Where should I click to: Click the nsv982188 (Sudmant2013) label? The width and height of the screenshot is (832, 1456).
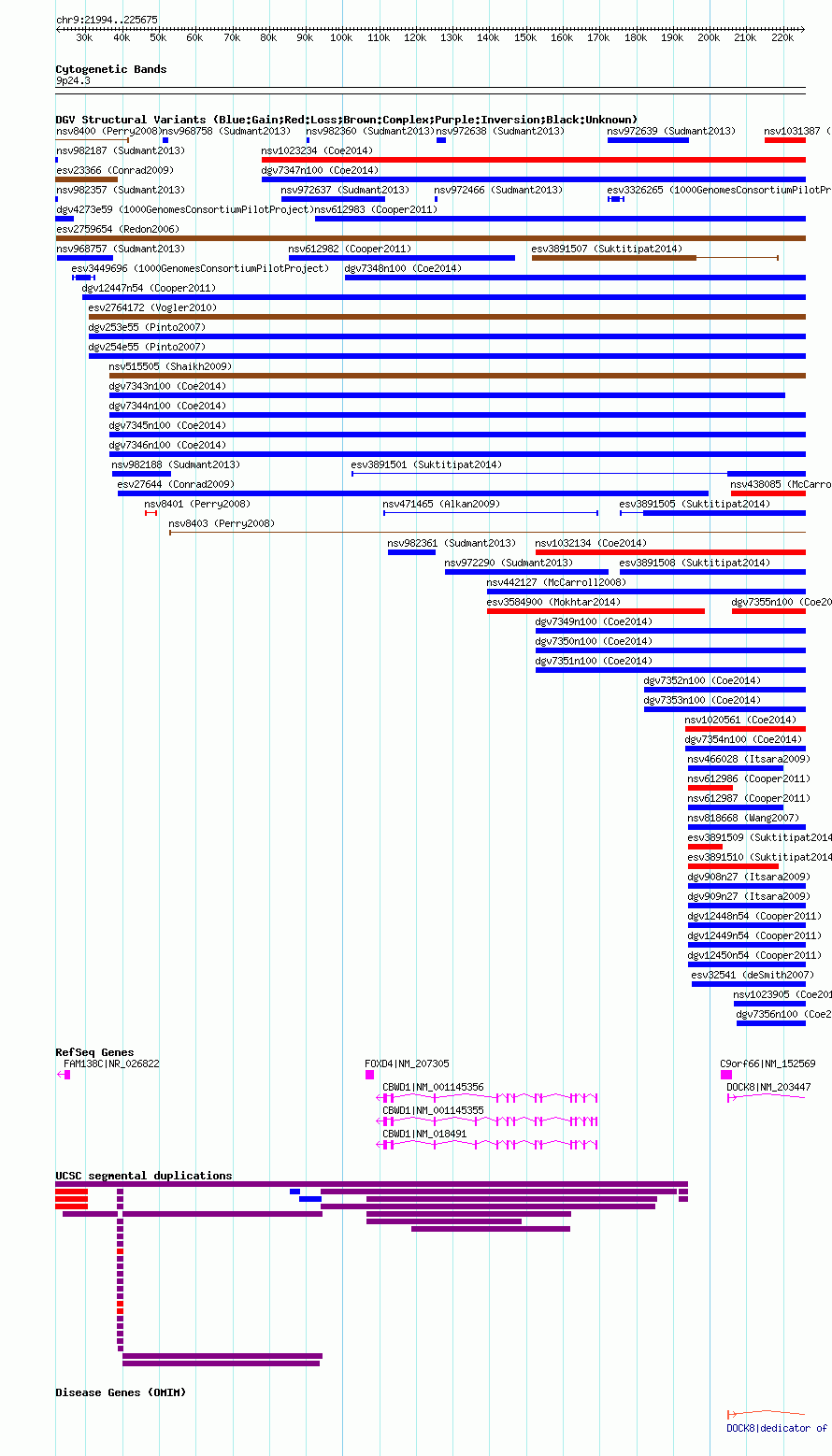176,465
